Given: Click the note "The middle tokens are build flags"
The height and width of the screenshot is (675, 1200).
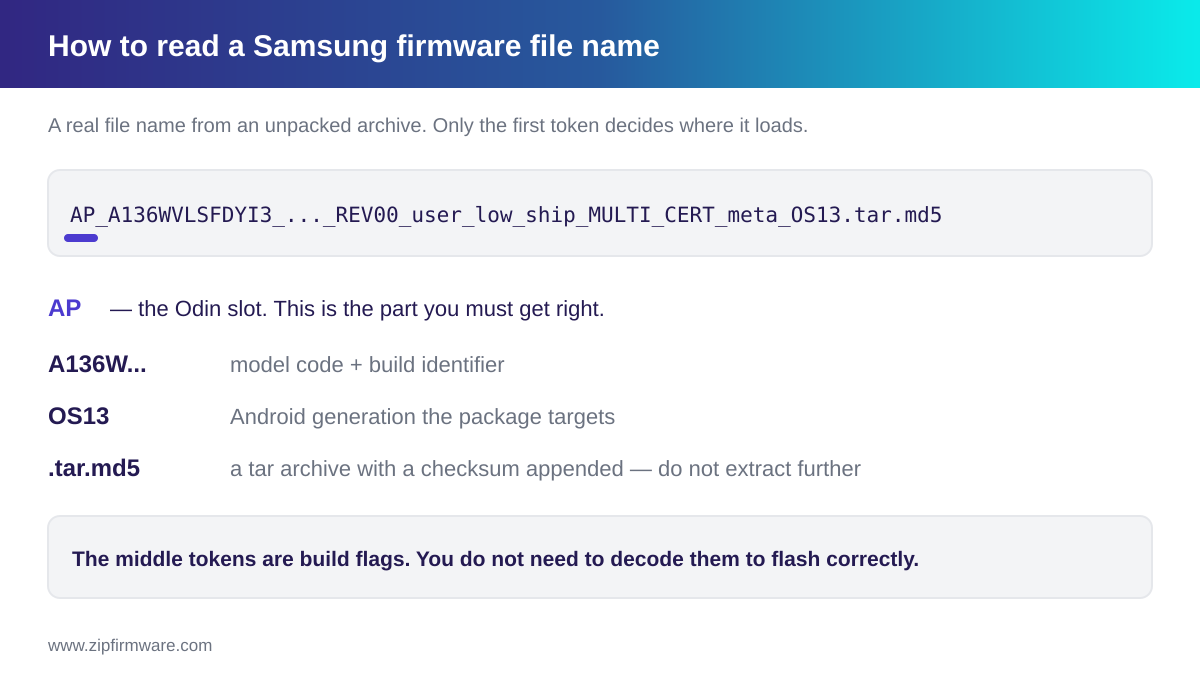Looking at the screenshot, I should coord(495,559).
